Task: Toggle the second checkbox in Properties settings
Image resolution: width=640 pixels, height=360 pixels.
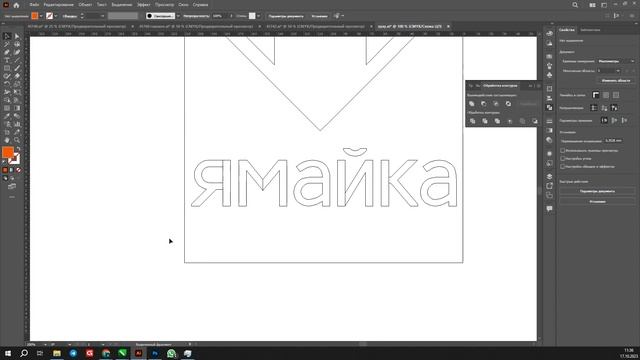Action: click(562, 158)
